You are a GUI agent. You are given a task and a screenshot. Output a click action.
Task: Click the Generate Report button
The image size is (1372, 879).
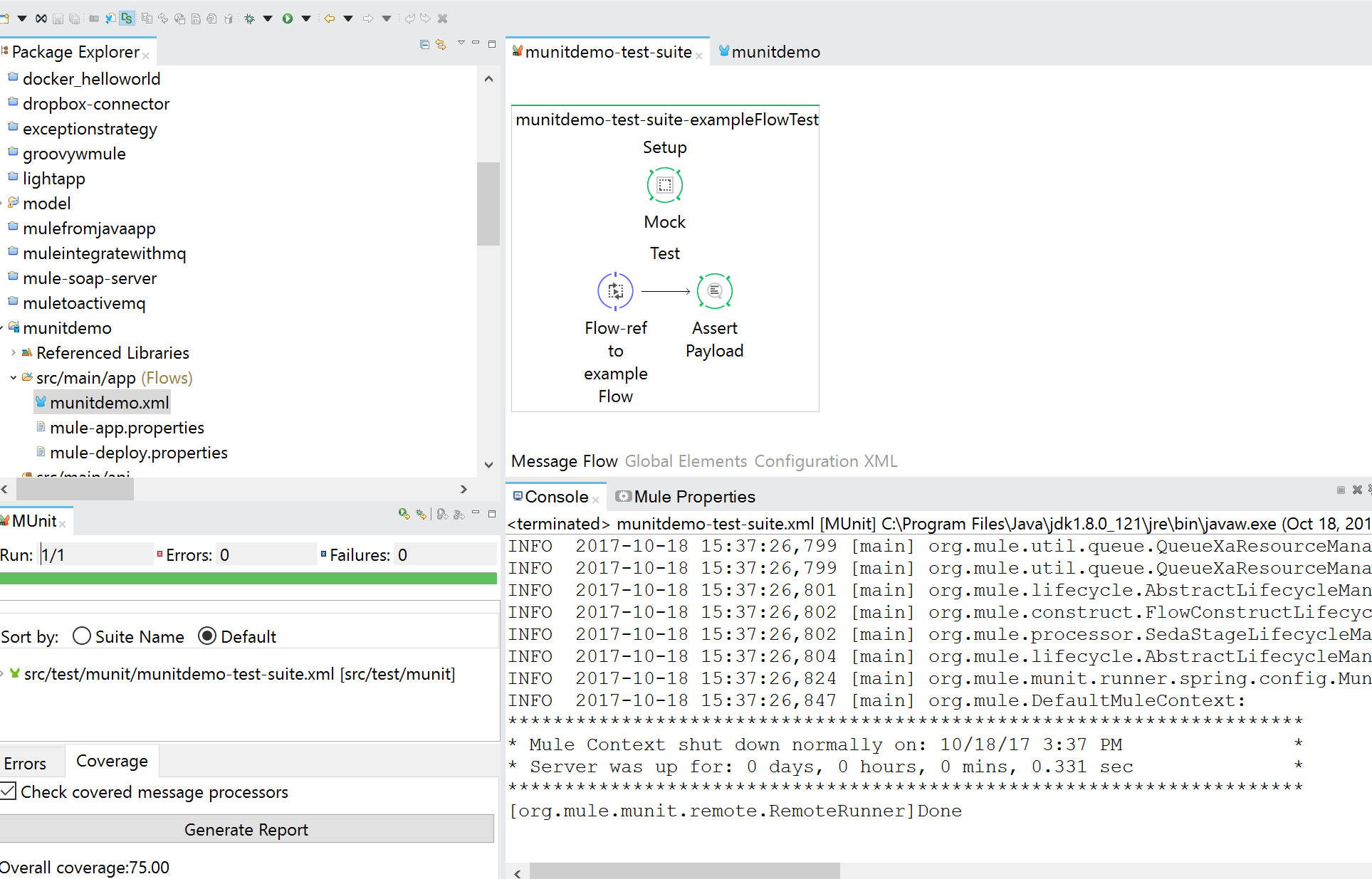coord(246,829)
